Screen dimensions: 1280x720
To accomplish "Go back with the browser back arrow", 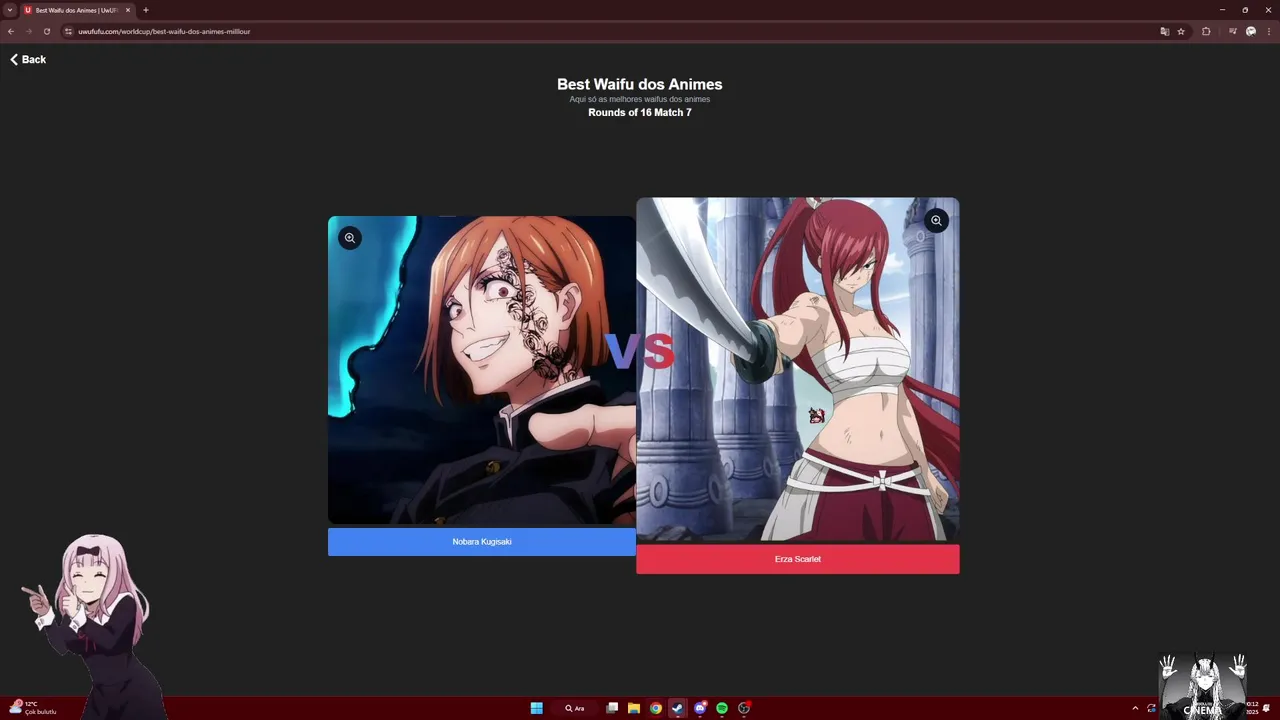I will (11, 31).
